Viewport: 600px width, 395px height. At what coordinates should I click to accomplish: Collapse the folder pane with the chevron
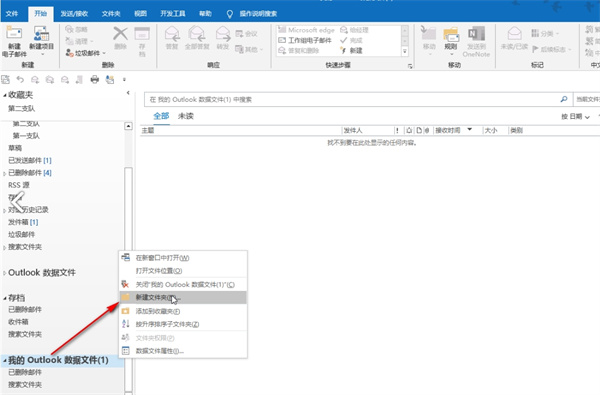coord(128,93)
